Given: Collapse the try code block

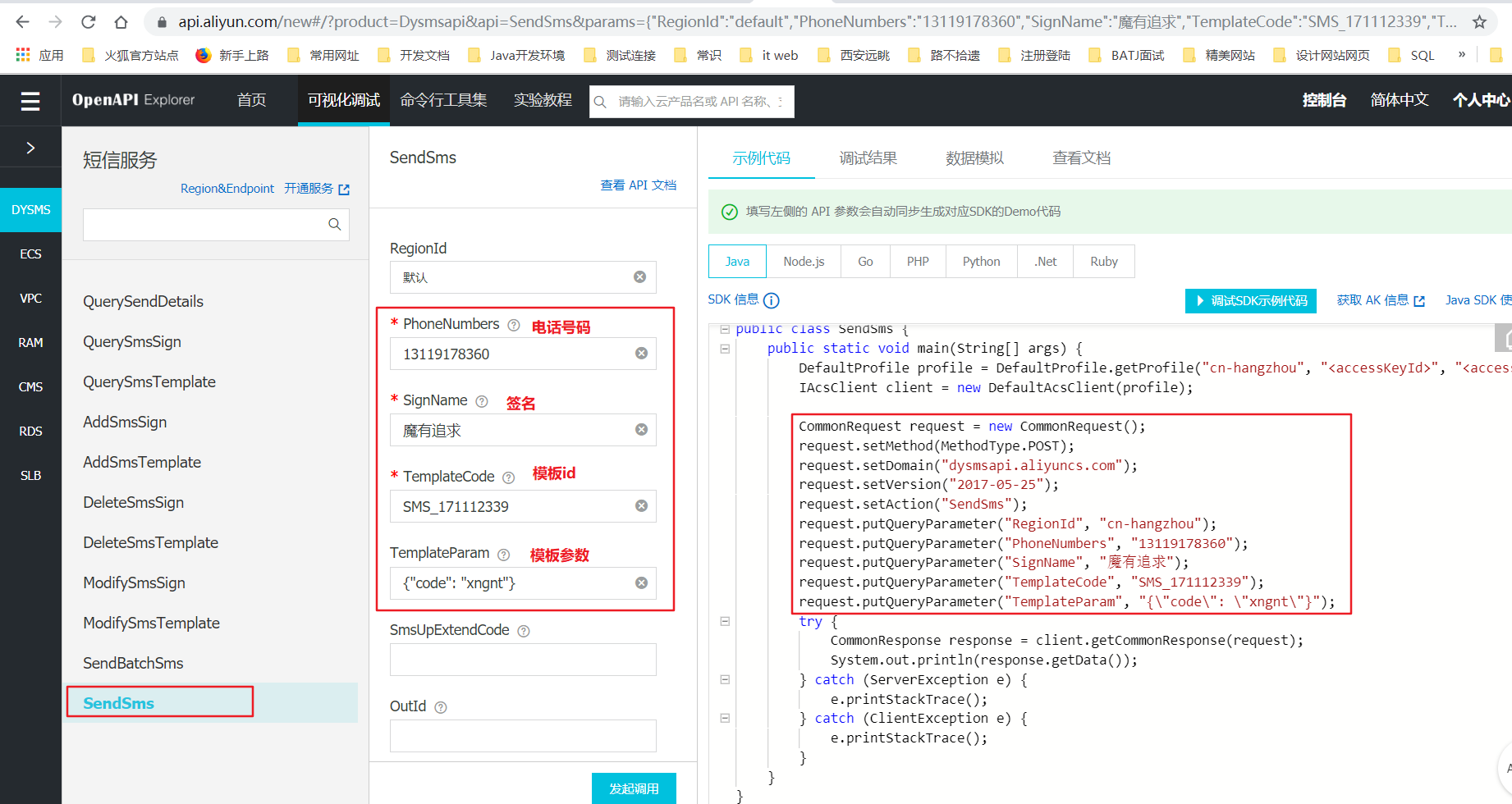Looking at the screenshot, I should point(725,622).
